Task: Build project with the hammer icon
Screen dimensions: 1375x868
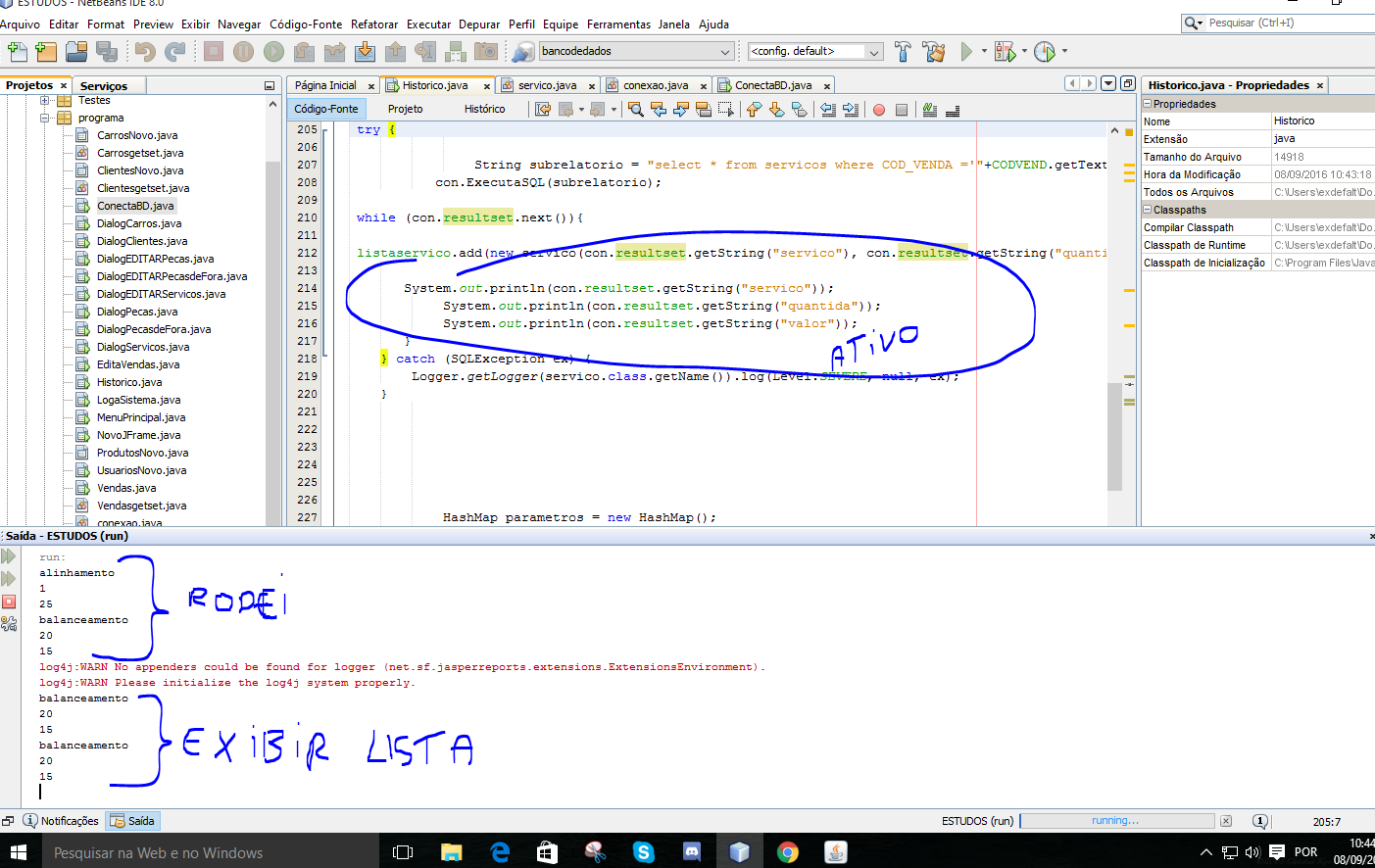Action: pyautogui.click(x=903, y=51)
